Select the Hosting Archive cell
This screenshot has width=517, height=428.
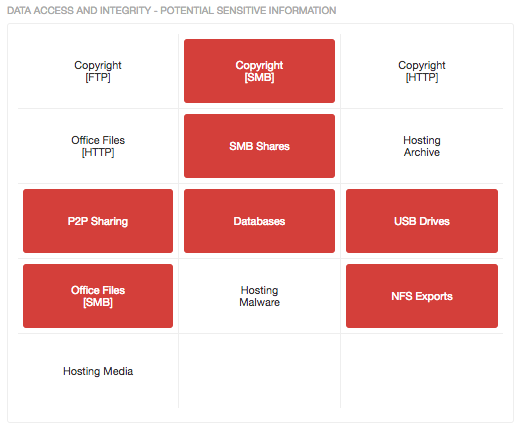[x=422, y=146]
